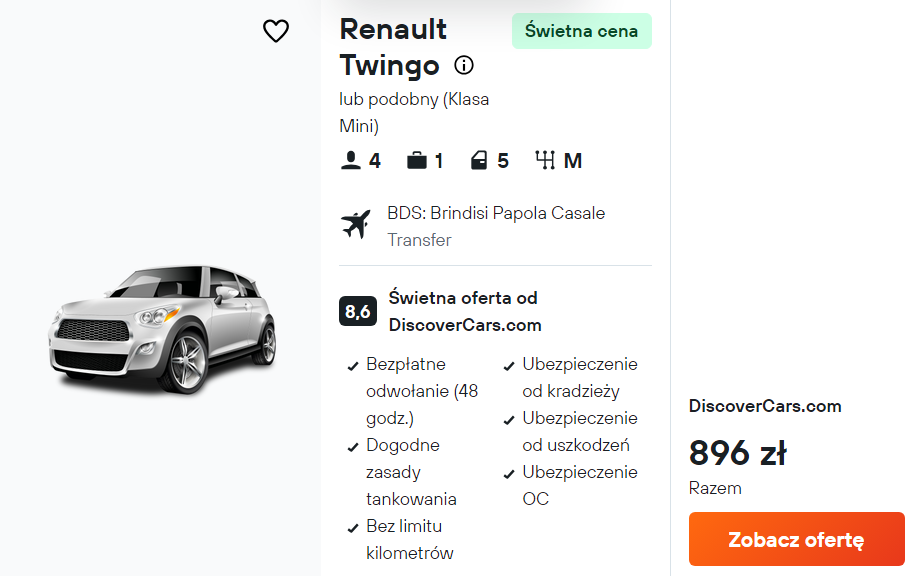920x576 pixels.
Task: Click Dogodne zasady tankowania feature
Action: [x=411, y=472]
